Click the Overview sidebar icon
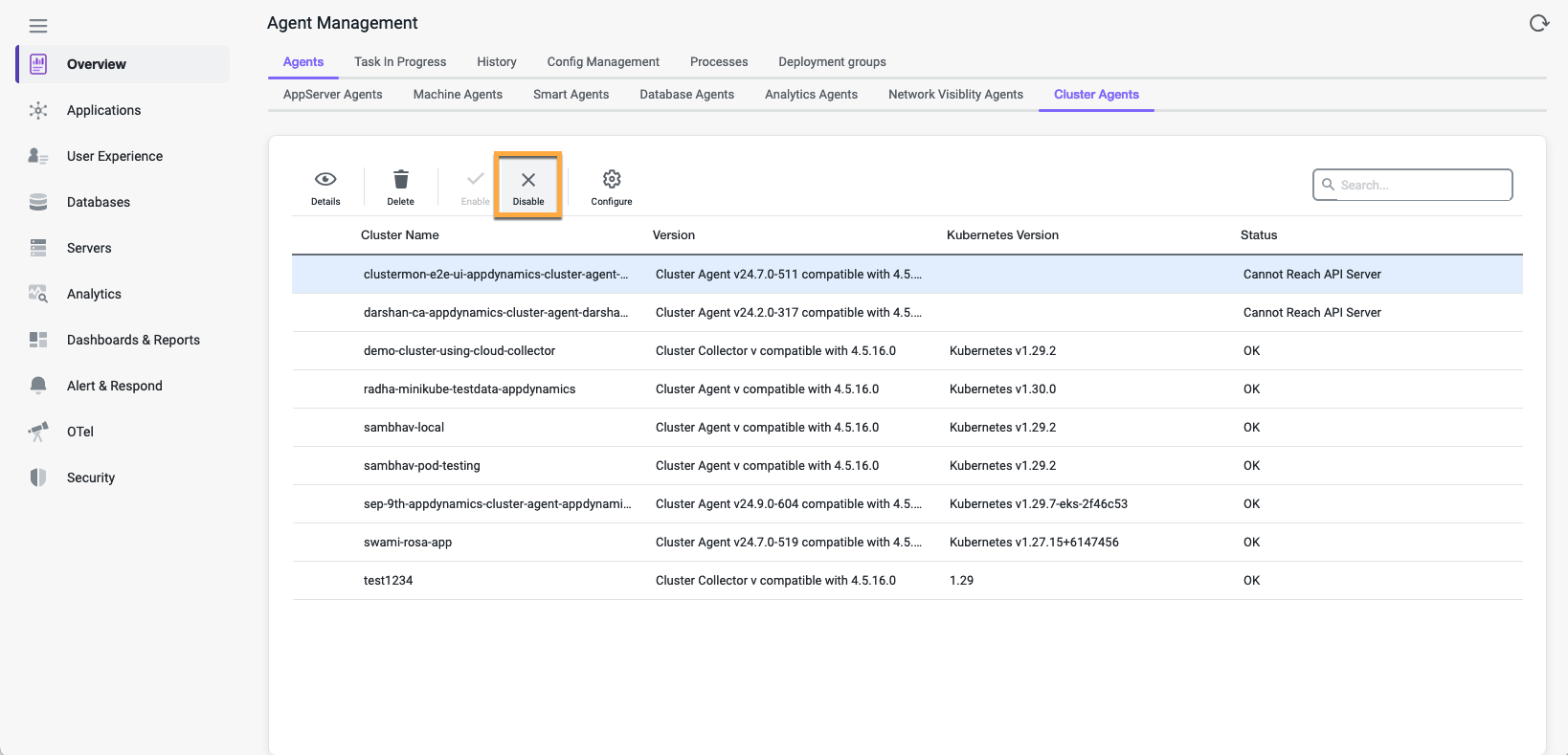 (38, 64)
